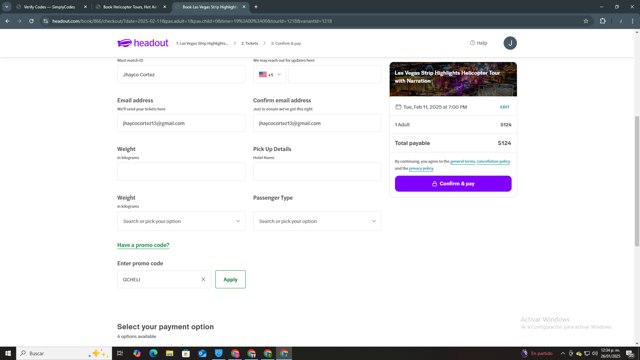Click the Pick Up Details hotel name field
Image resolution: width=640 pixels, height=360 pixels.
pos(317,171)
